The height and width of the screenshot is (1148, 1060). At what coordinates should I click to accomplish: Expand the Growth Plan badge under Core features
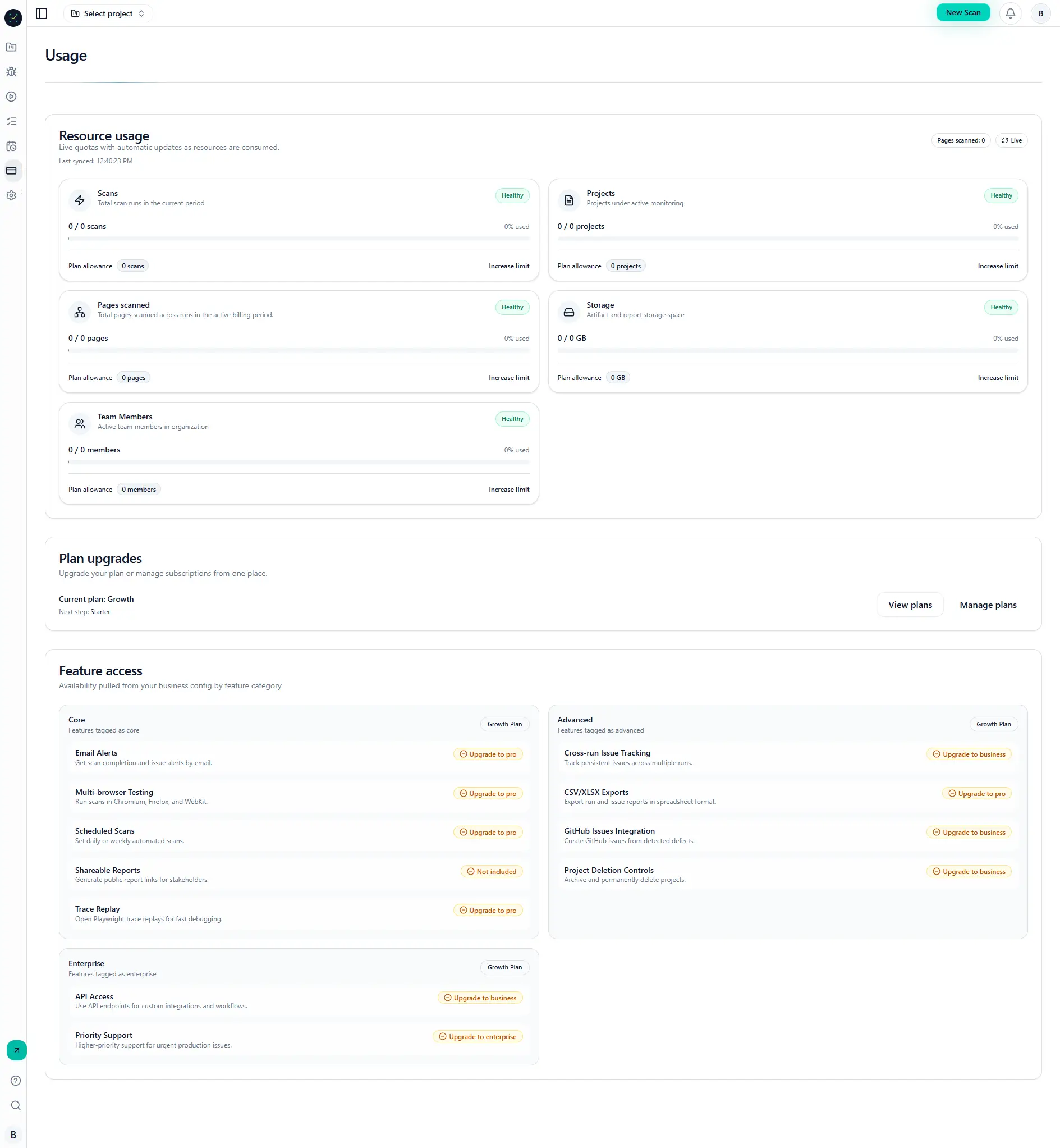pyautogui.click(x=504, y=724)
